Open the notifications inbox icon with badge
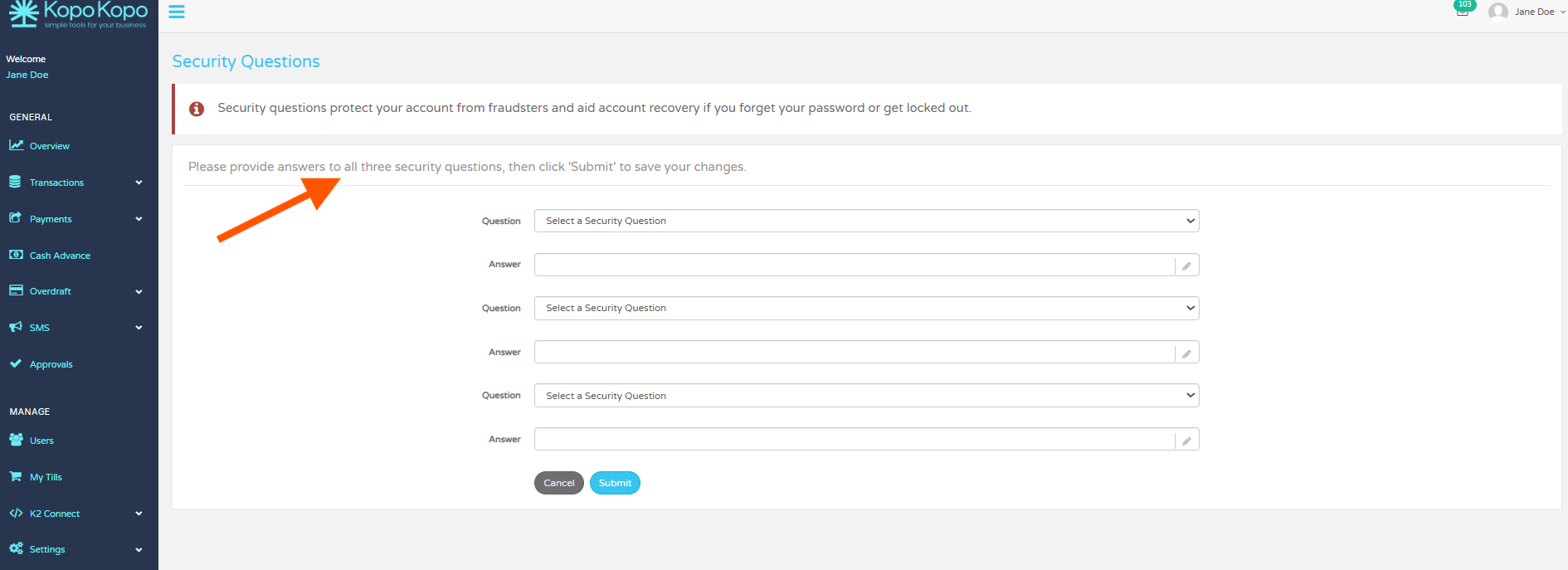This screenshot has height=570, width=1568. tap(1462, 11)
